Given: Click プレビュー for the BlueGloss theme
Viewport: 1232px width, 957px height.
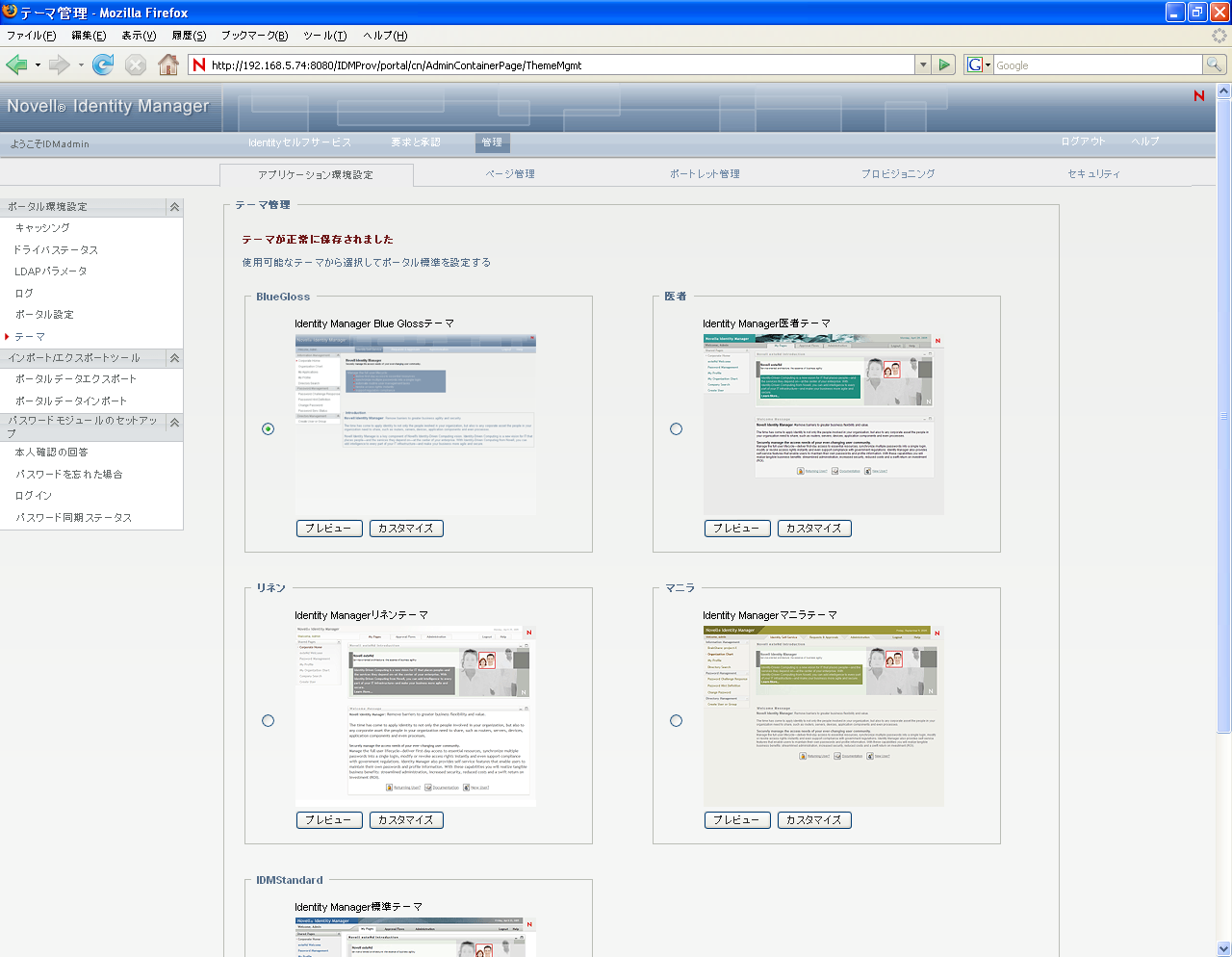Looking at the screenshot, I should coord(329,529).
